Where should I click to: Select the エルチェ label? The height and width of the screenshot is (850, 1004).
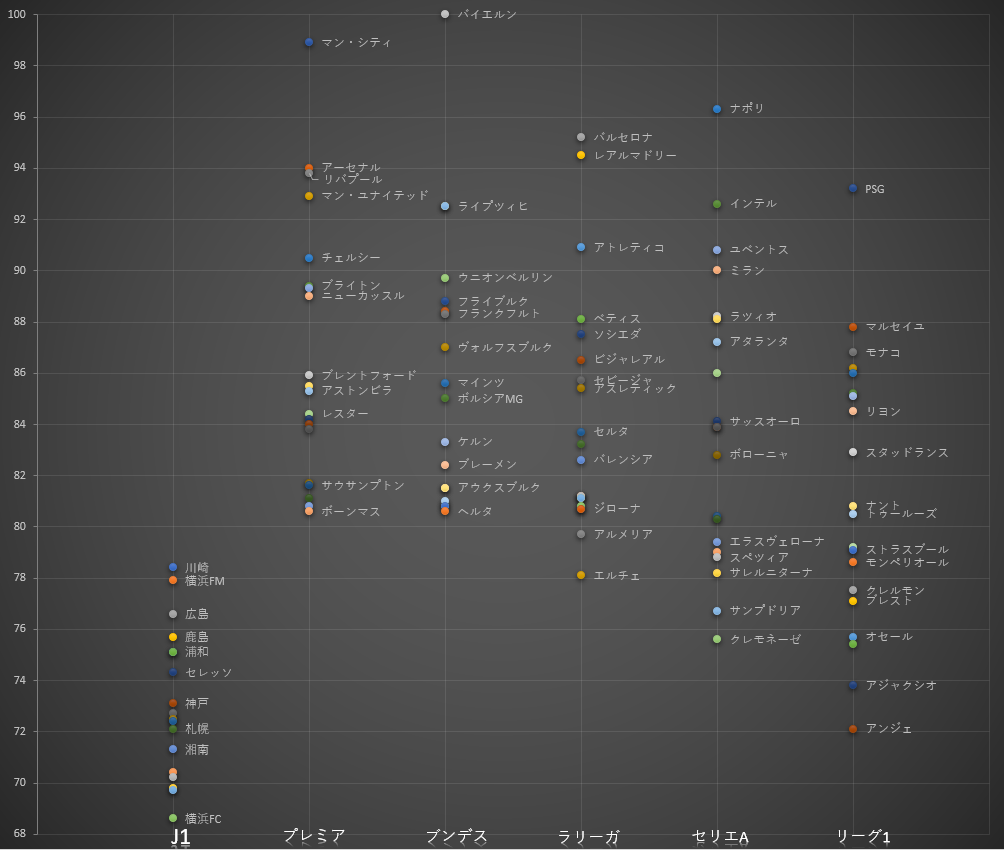[x=617, y=575]
